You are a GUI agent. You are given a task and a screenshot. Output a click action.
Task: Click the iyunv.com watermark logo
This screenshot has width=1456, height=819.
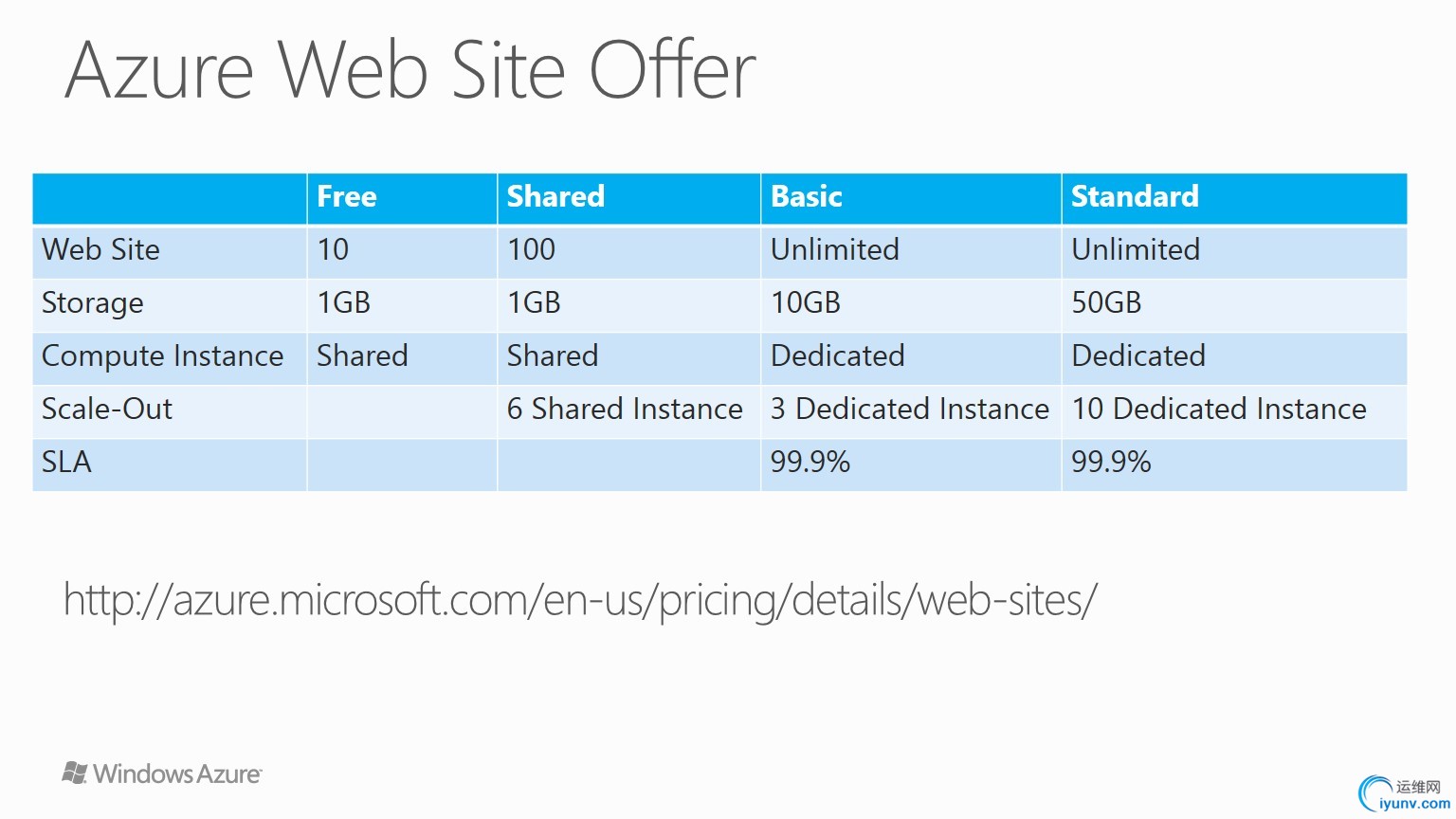click(x=1404, y=794)
